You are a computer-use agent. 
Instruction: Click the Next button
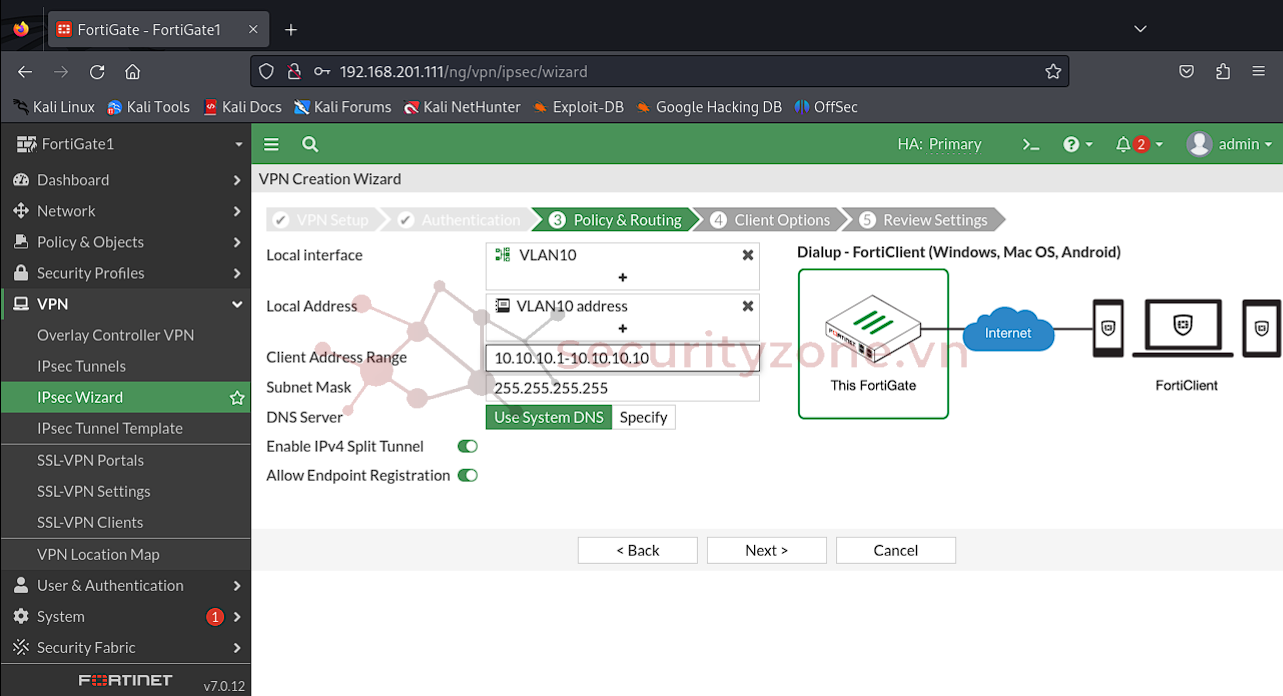pyautogui.click(x=766, y=550)
